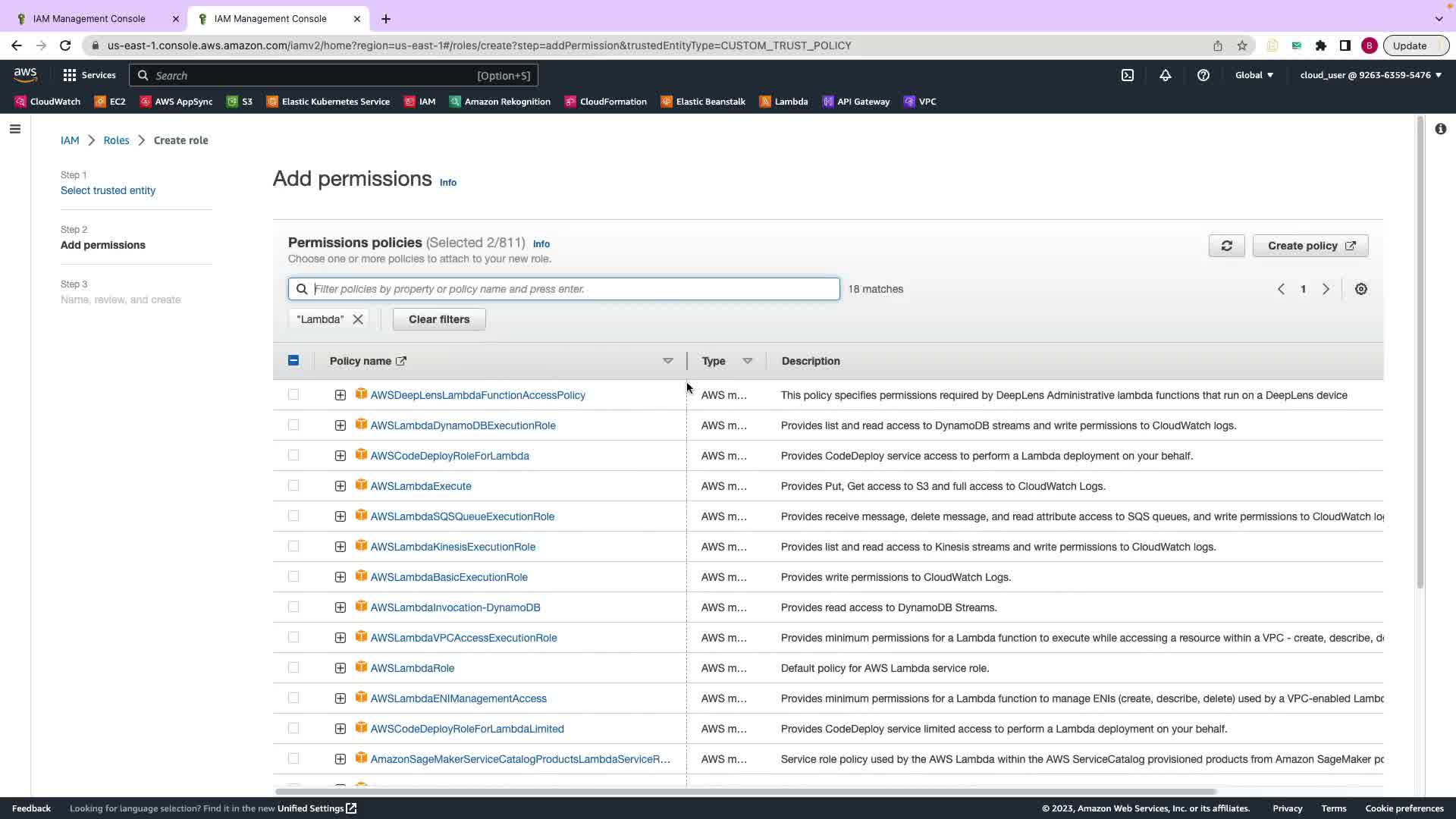This screenshot has height=819, width=1456.
Task: Open Lambda bookmark shortcut
Action: pyautogui.click(x=783, y=102)
